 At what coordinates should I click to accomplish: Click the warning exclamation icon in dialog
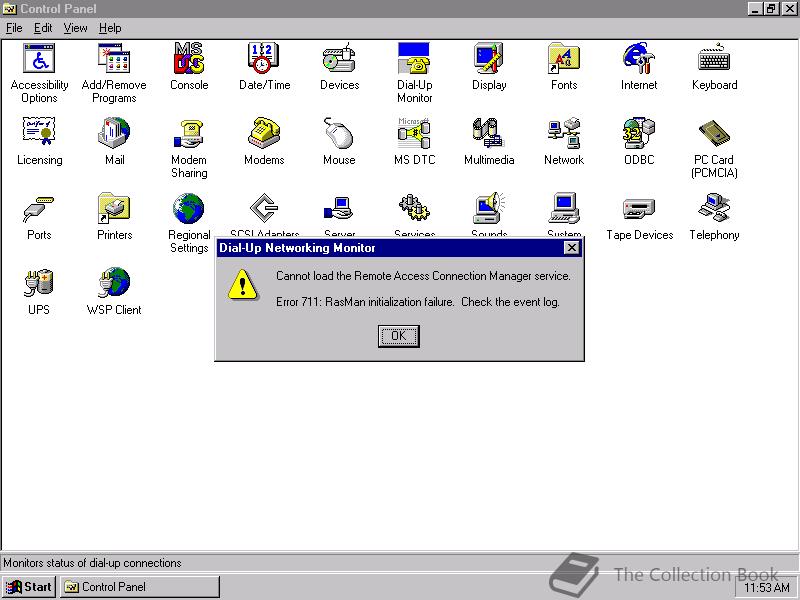point(242,285)
